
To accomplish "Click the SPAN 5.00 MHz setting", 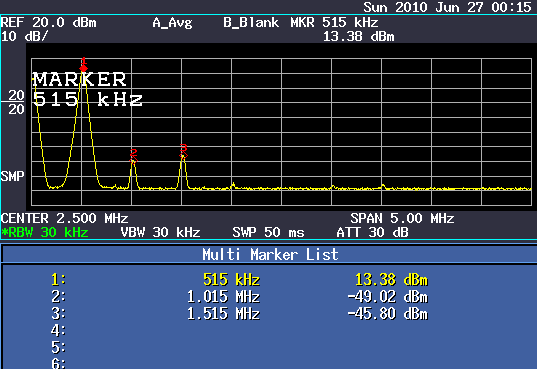I will pos(402,219).
